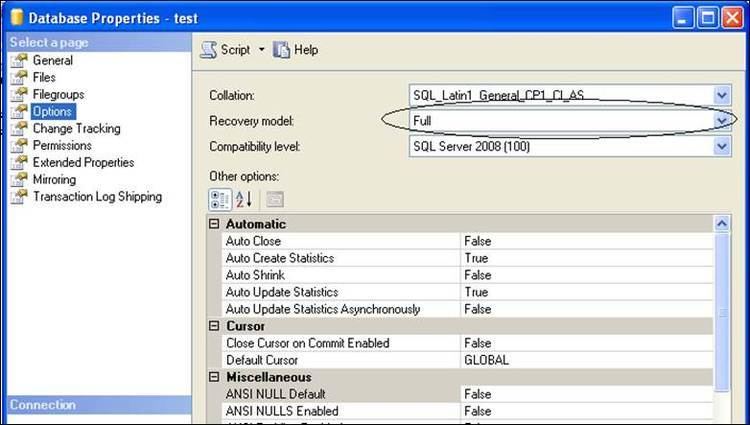Open the Script dropdown arrow
Image resolution: width=750 pixels, height=425 pixels.
(x=262, y=50)
